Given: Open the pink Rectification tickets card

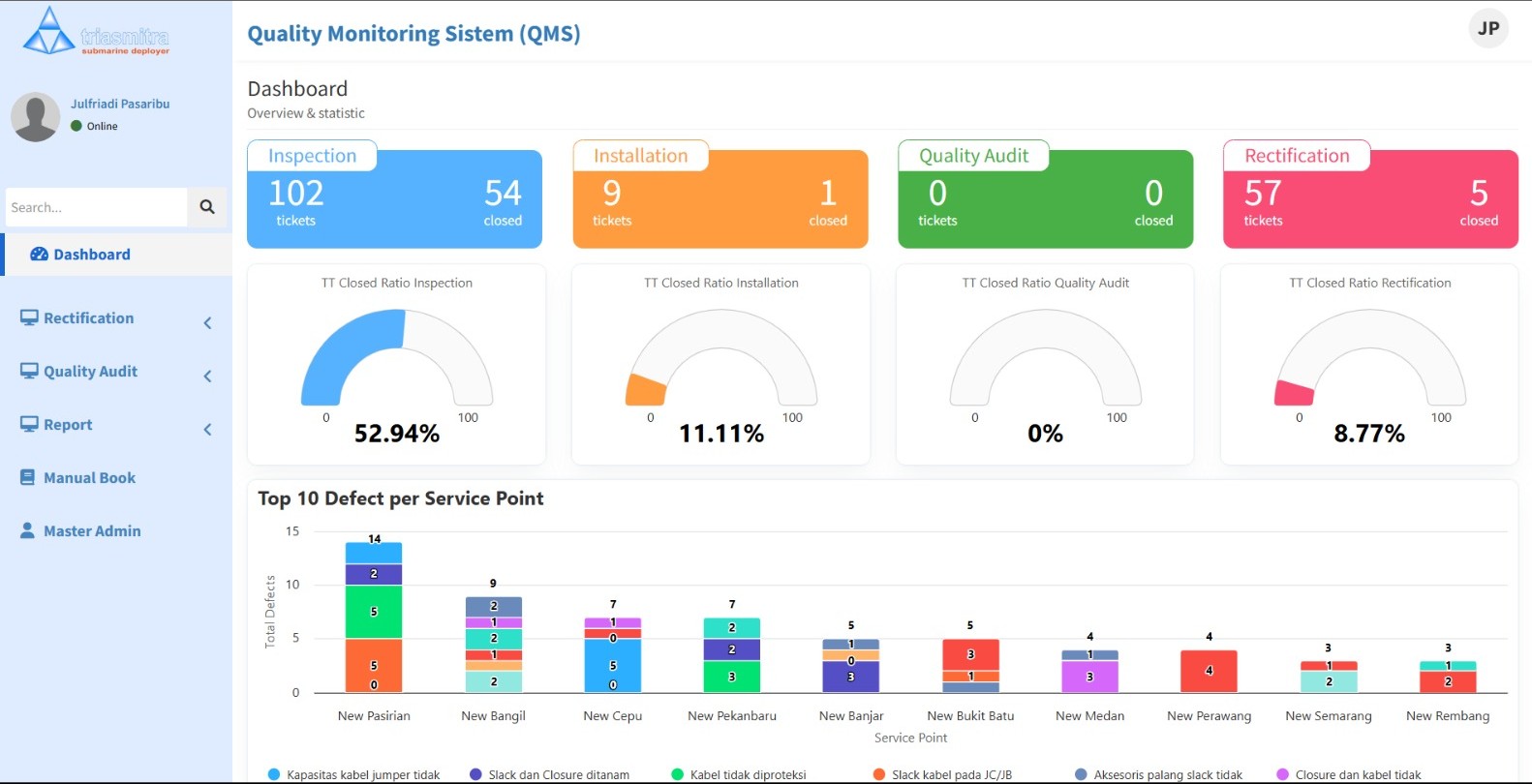Looking at the screenshot, I should coord(1369,199).
